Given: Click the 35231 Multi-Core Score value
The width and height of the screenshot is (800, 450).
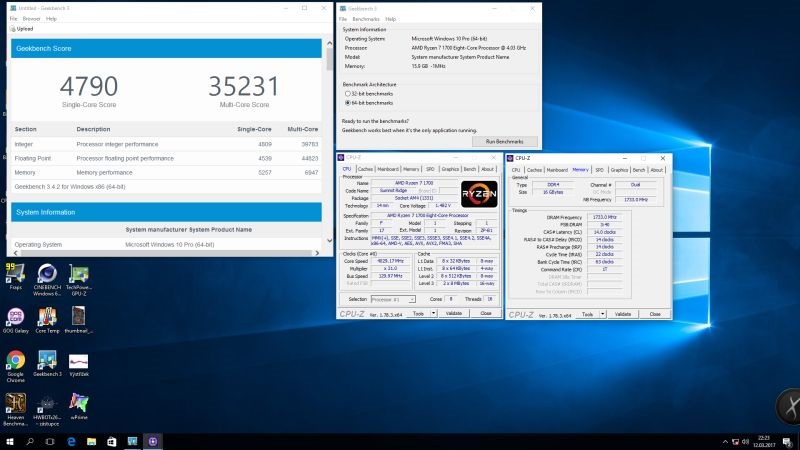Looking at the screenshot, I should (x=244, y=86).
